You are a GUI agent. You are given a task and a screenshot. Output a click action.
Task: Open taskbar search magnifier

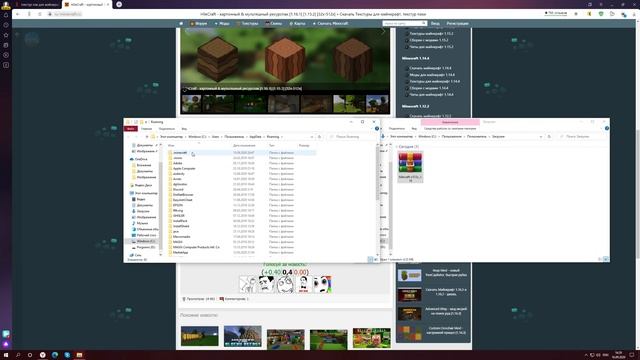pyautogui.click(x=18, y=355)
